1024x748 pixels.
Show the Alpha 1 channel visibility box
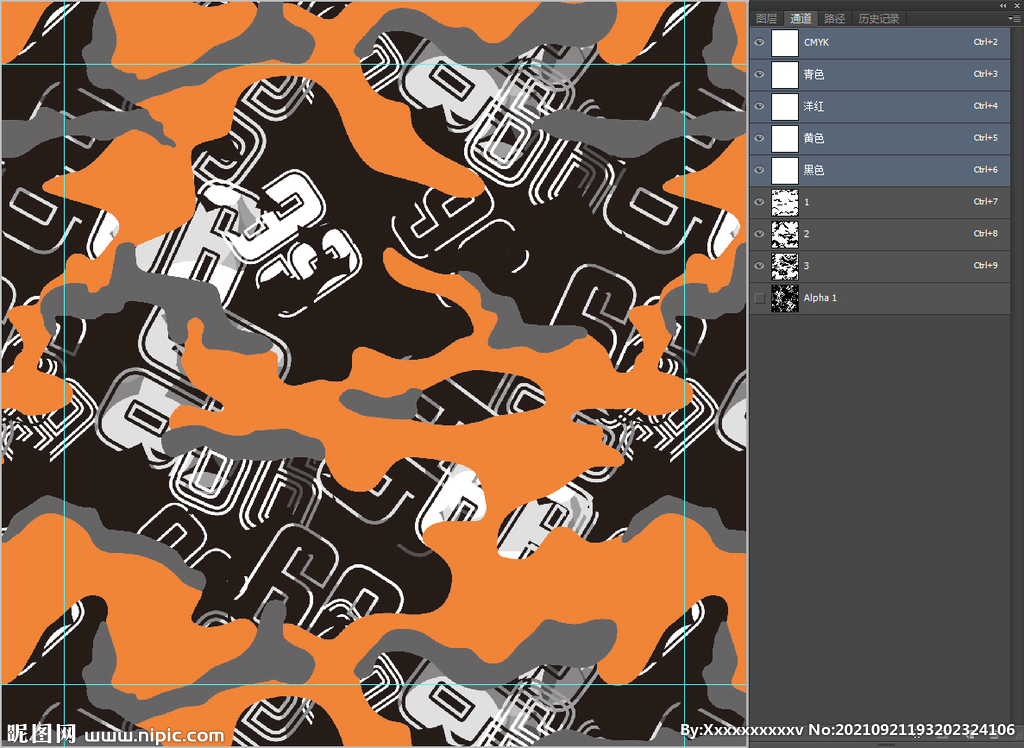click(x=759, y=298)
